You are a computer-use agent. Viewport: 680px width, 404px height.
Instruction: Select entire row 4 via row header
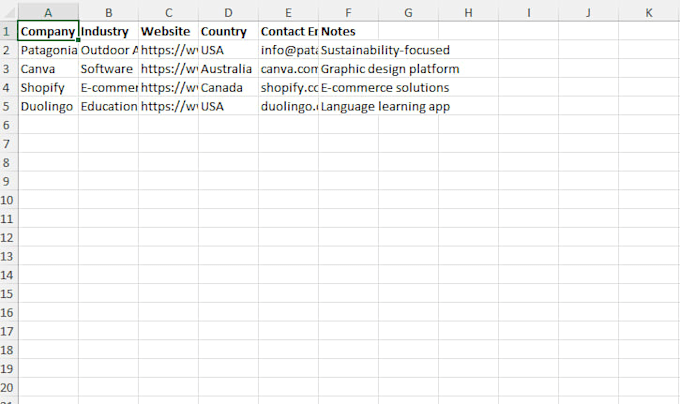click(9, 87)
